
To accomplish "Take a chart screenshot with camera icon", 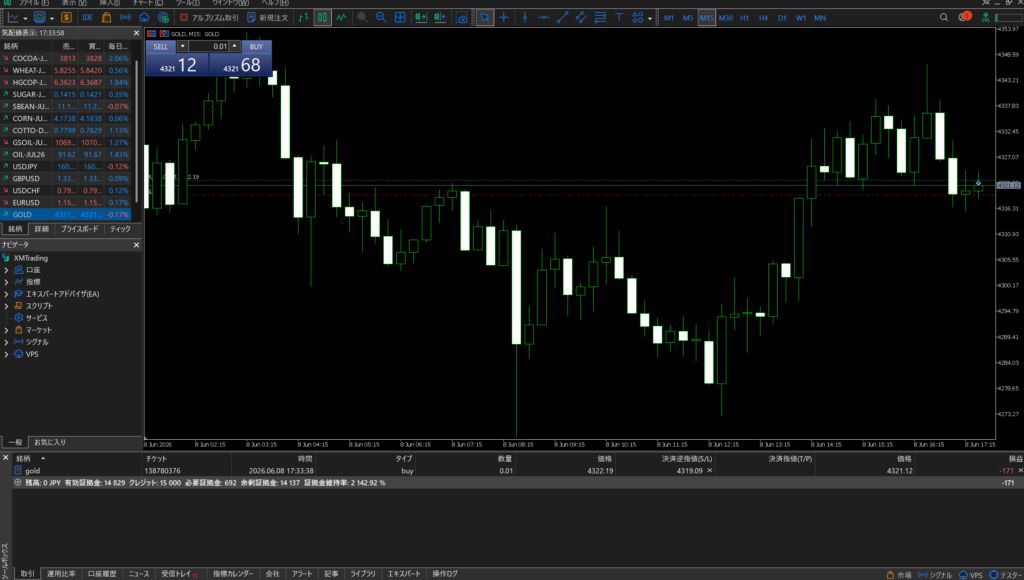I will pyautogui.click(x=462, y=18).
